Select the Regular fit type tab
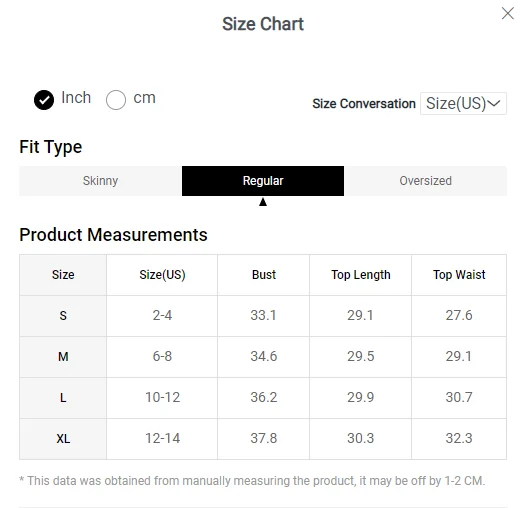The image size is (528, 508). click(263, 181)
